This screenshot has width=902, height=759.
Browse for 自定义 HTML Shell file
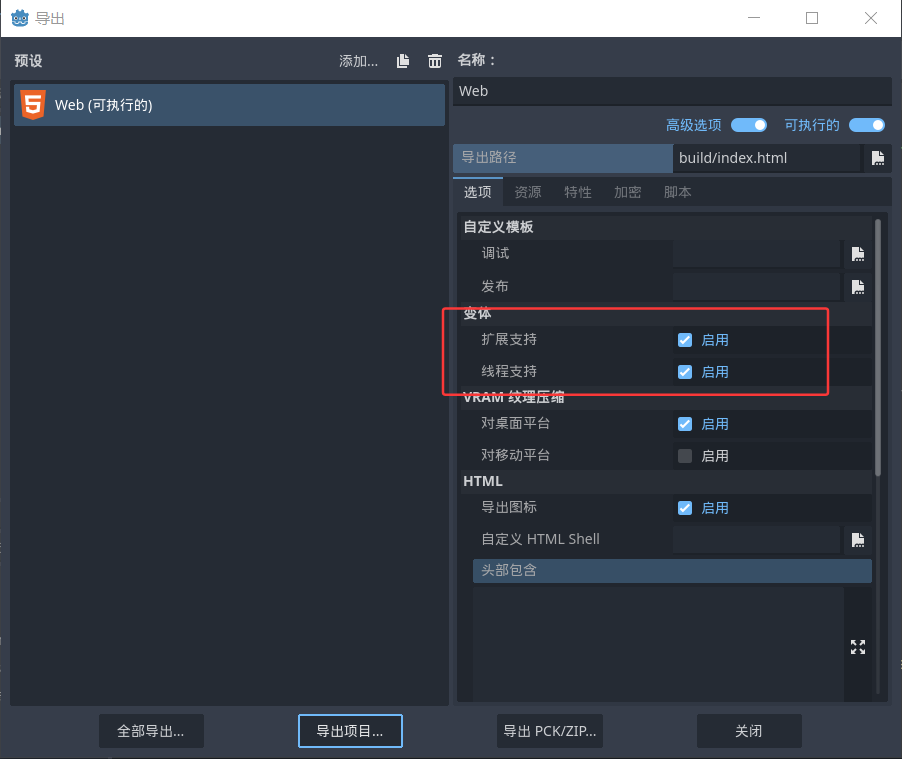coord(857,540)
